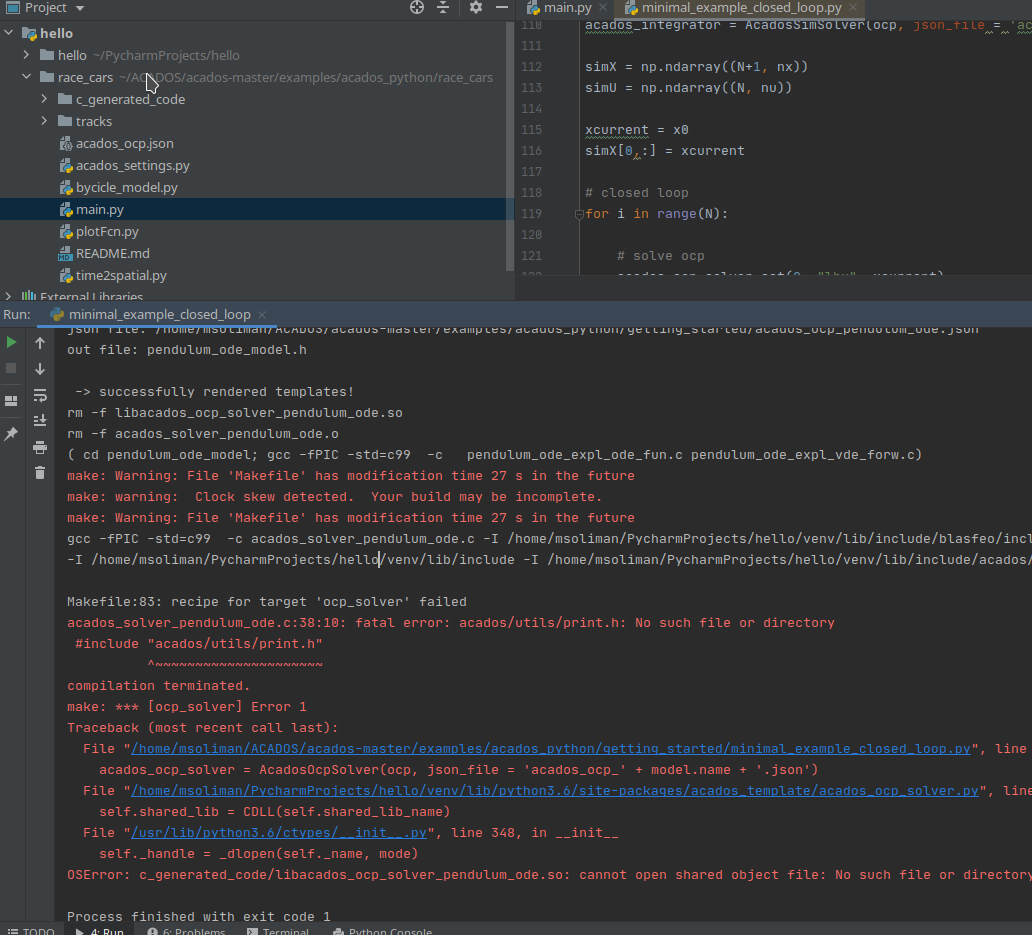Toggle Soft-Wrap in the console

[40, 394]
